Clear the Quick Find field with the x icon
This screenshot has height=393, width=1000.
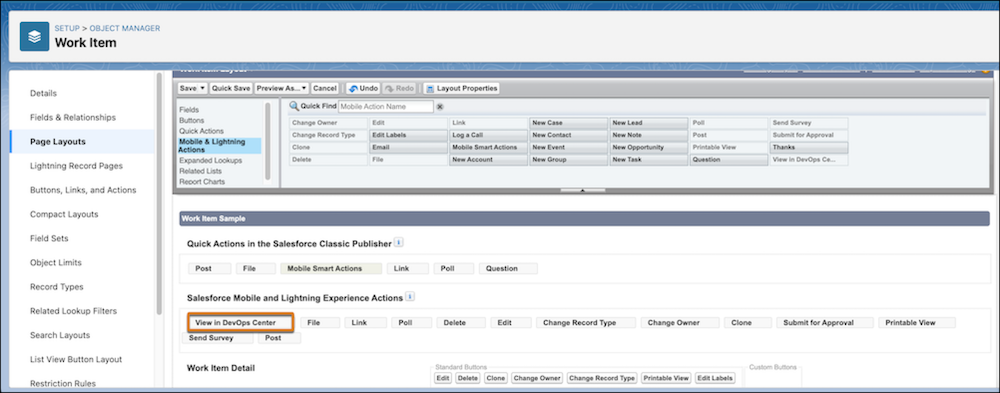(439, 107)
